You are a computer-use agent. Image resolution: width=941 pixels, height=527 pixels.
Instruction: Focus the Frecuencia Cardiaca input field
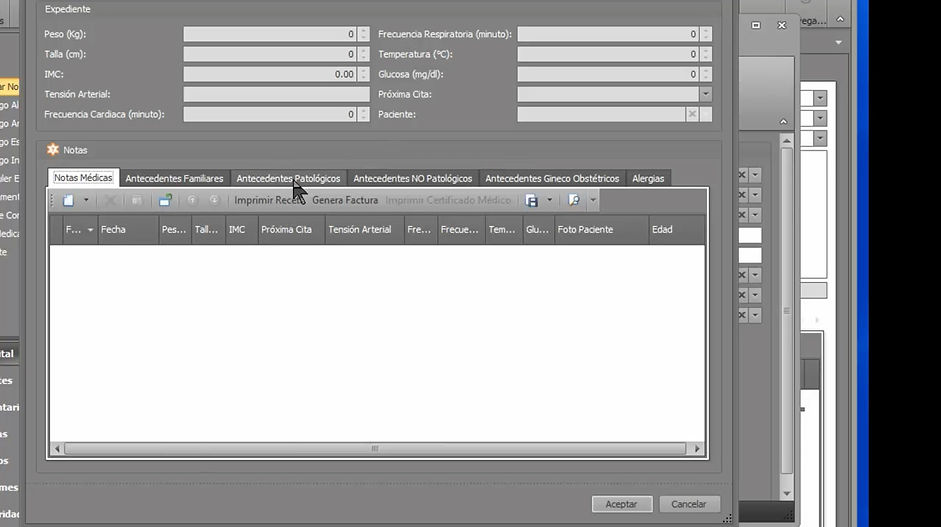pos(270,114)
